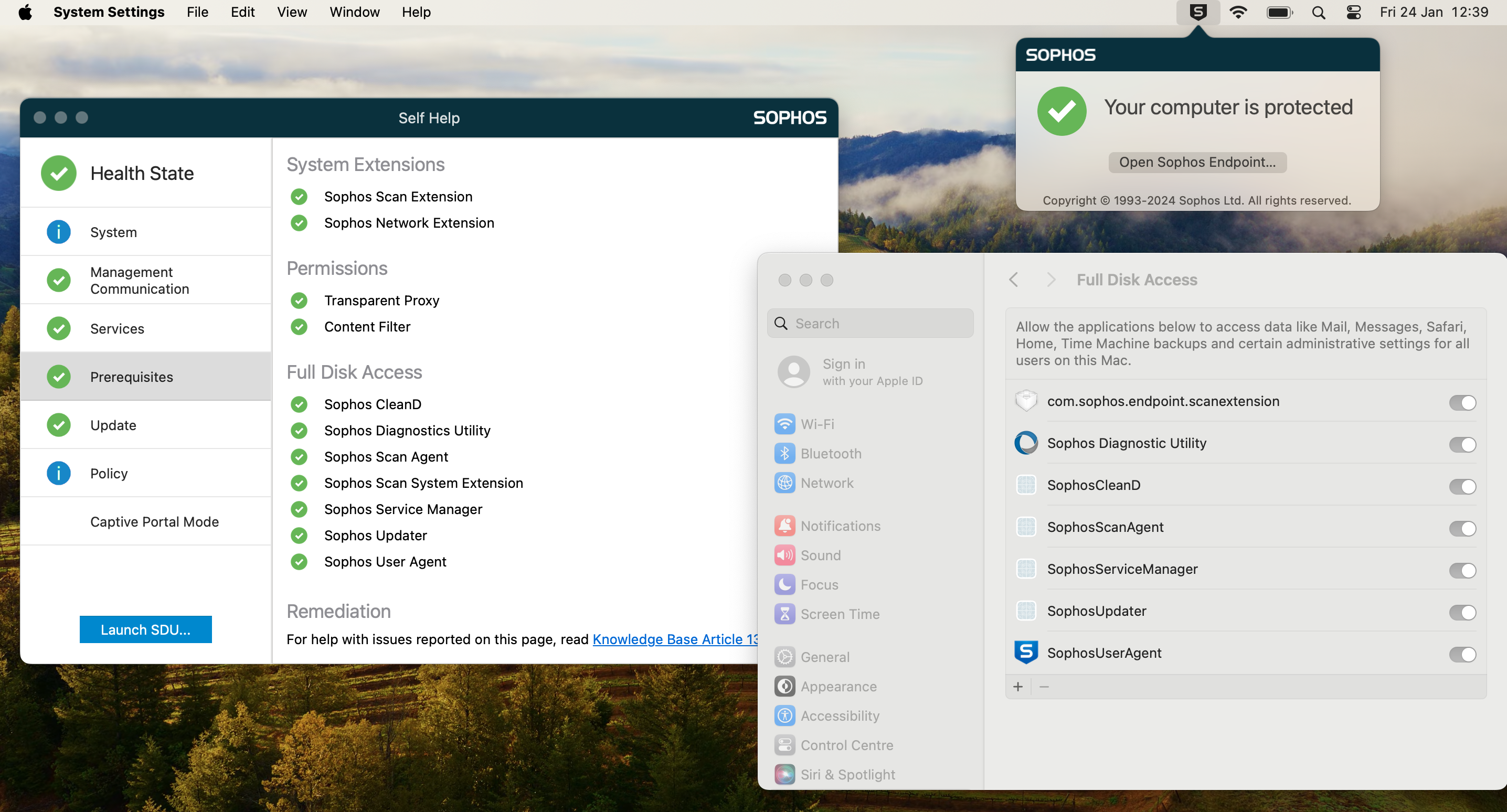Go back with the left chevron in Settings

coord(1014,280)
